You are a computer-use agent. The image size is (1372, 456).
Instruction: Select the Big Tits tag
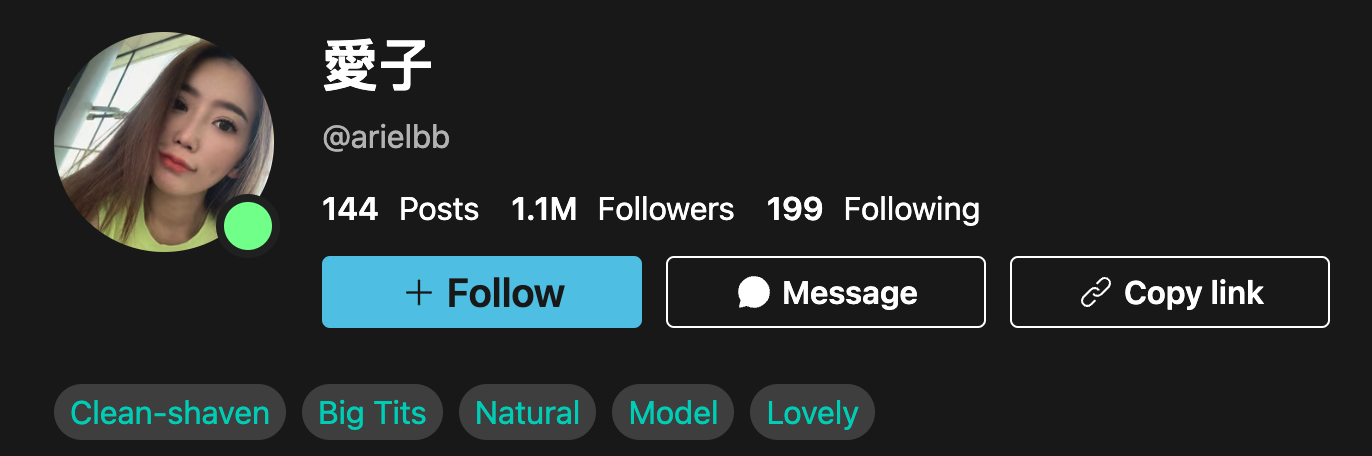372,412
